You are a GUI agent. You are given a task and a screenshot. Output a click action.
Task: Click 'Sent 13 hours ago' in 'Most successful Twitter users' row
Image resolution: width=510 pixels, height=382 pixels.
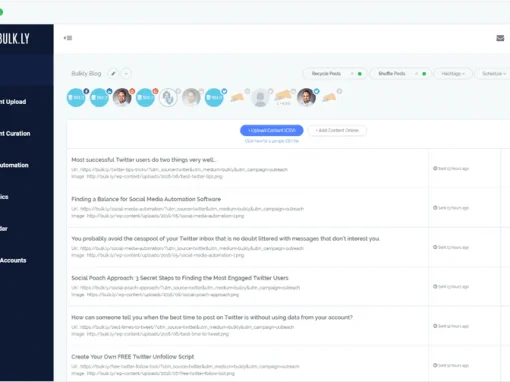pos(453,168)
